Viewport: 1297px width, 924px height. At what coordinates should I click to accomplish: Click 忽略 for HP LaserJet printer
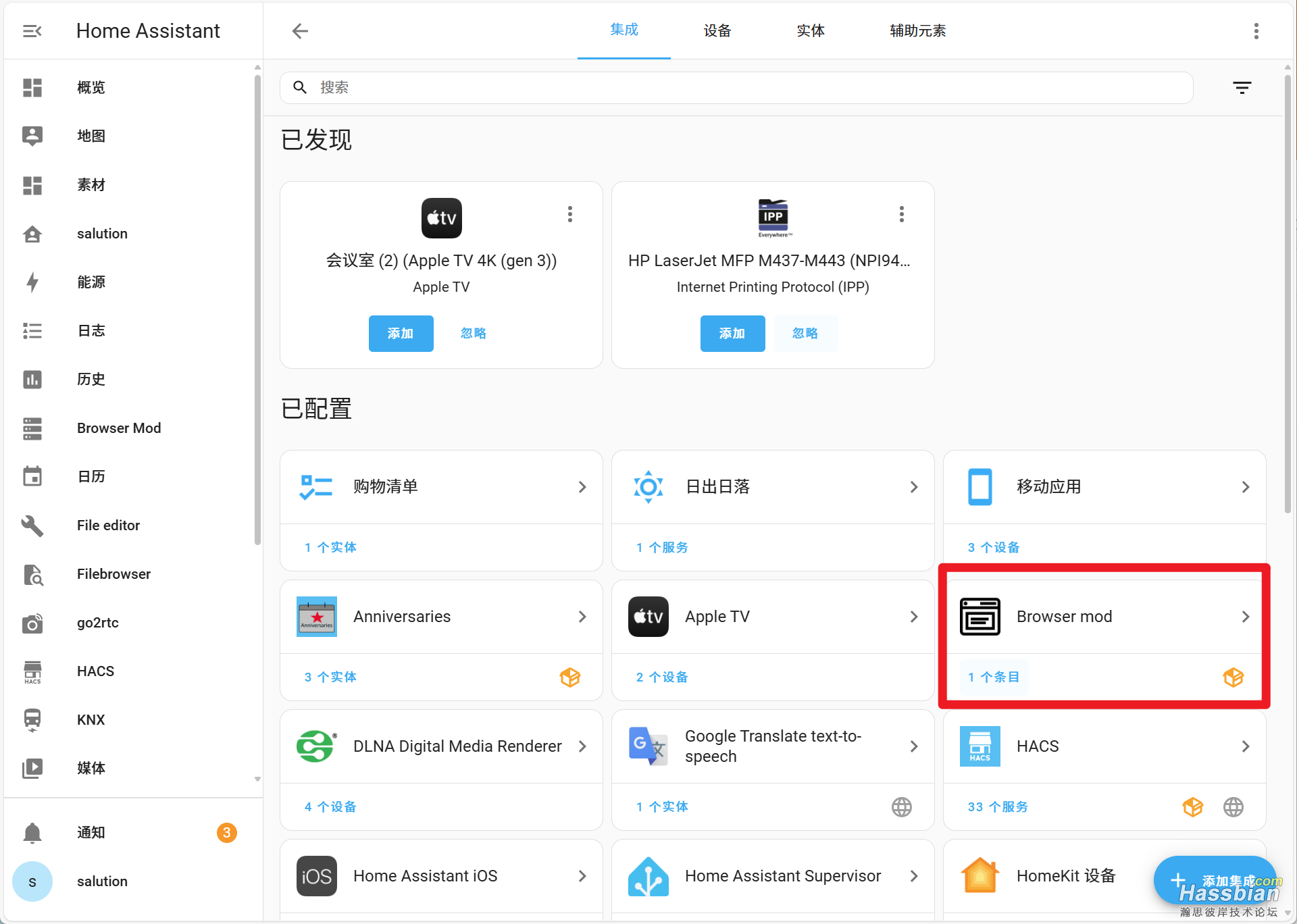[x=805, y=334]
